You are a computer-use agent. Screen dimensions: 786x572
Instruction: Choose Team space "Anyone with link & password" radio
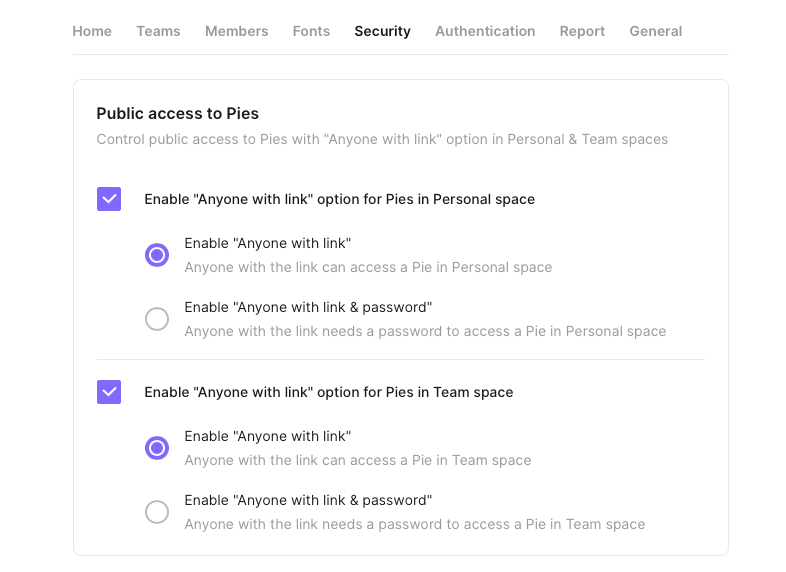tap(157, 512)
